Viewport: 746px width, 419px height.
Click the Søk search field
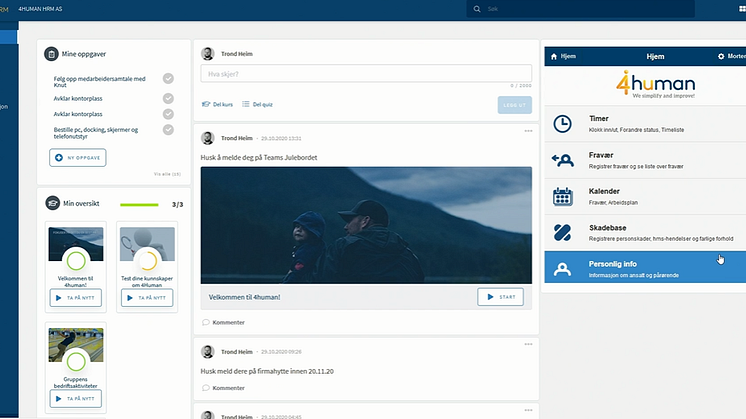pos(580,9)
